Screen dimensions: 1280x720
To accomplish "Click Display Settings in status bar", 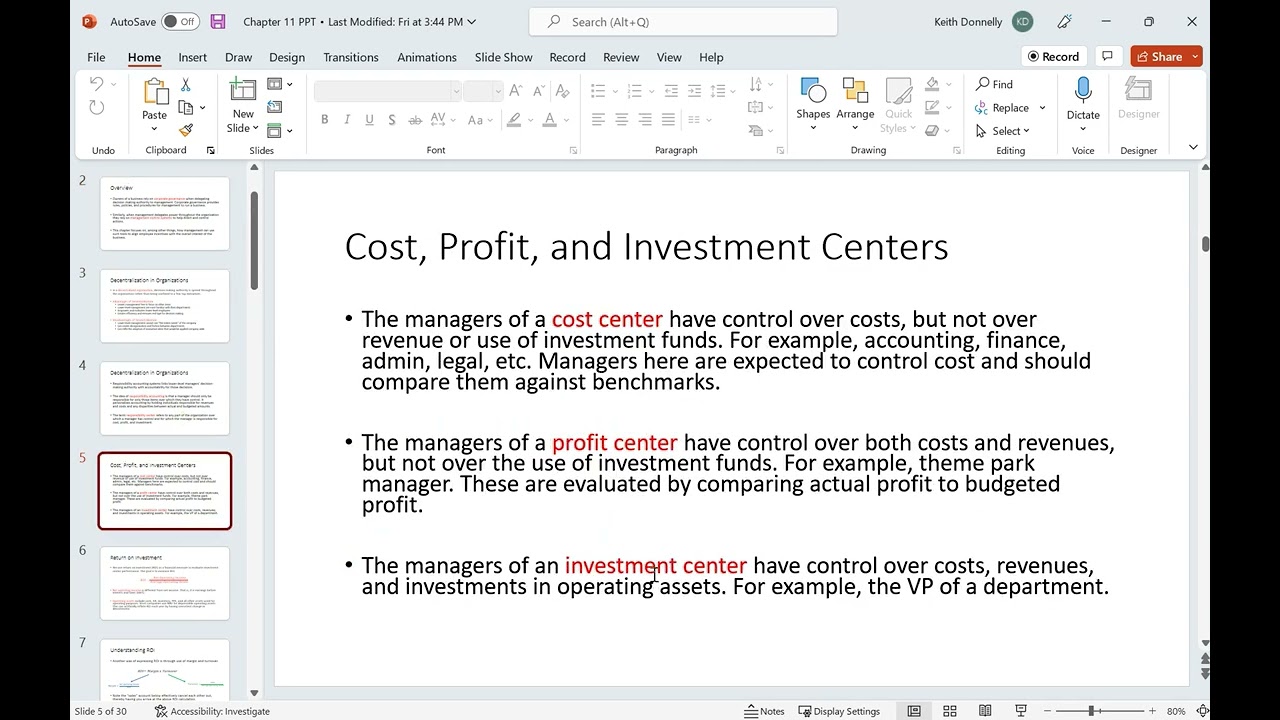I will (x=839, y=711).
